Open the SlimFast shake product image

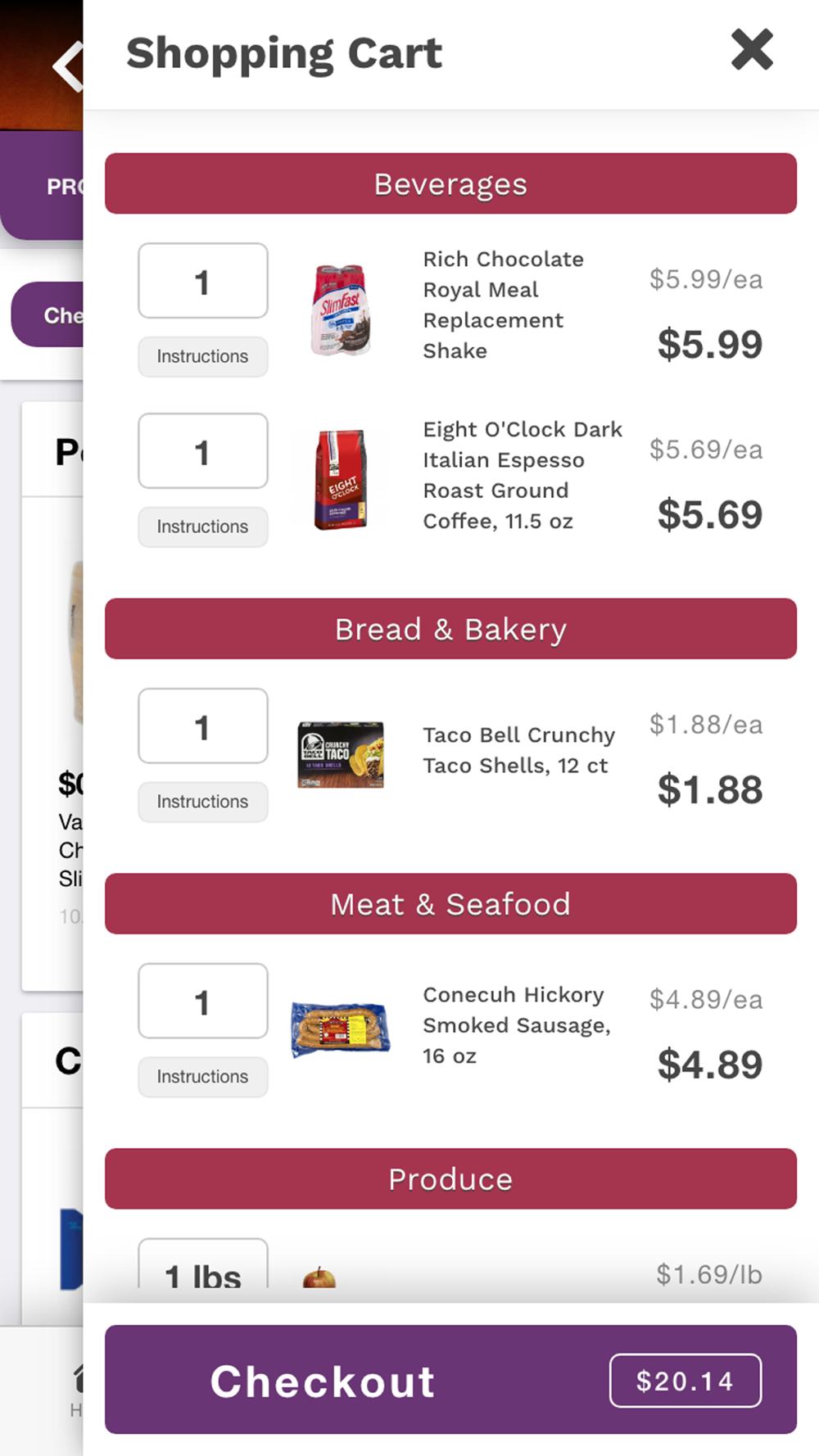pos(341,310)
